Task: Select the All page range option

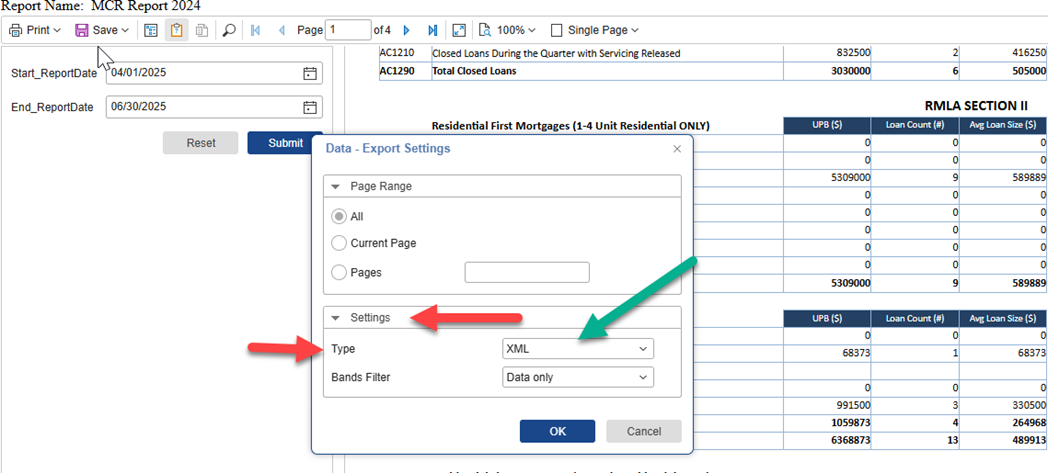Action: 340,216
